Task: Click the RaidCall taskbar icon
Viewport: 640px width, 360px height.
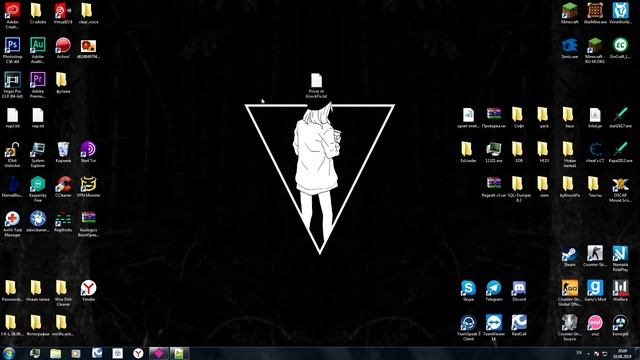Action: [97, 353]
